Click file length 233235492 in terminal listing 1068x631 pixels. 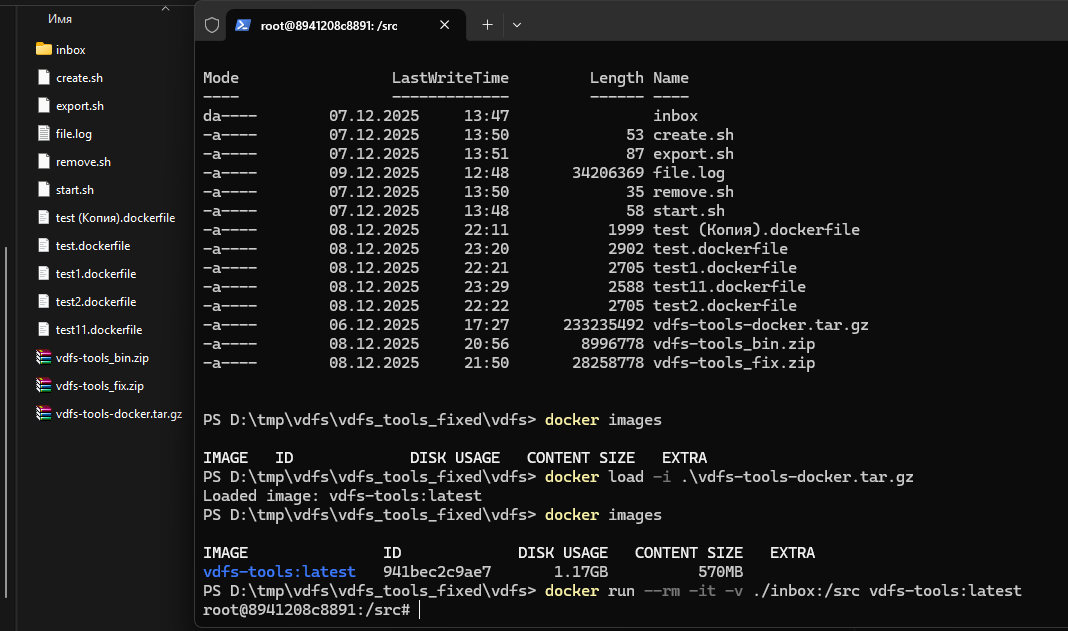click(x=603, y=325)
